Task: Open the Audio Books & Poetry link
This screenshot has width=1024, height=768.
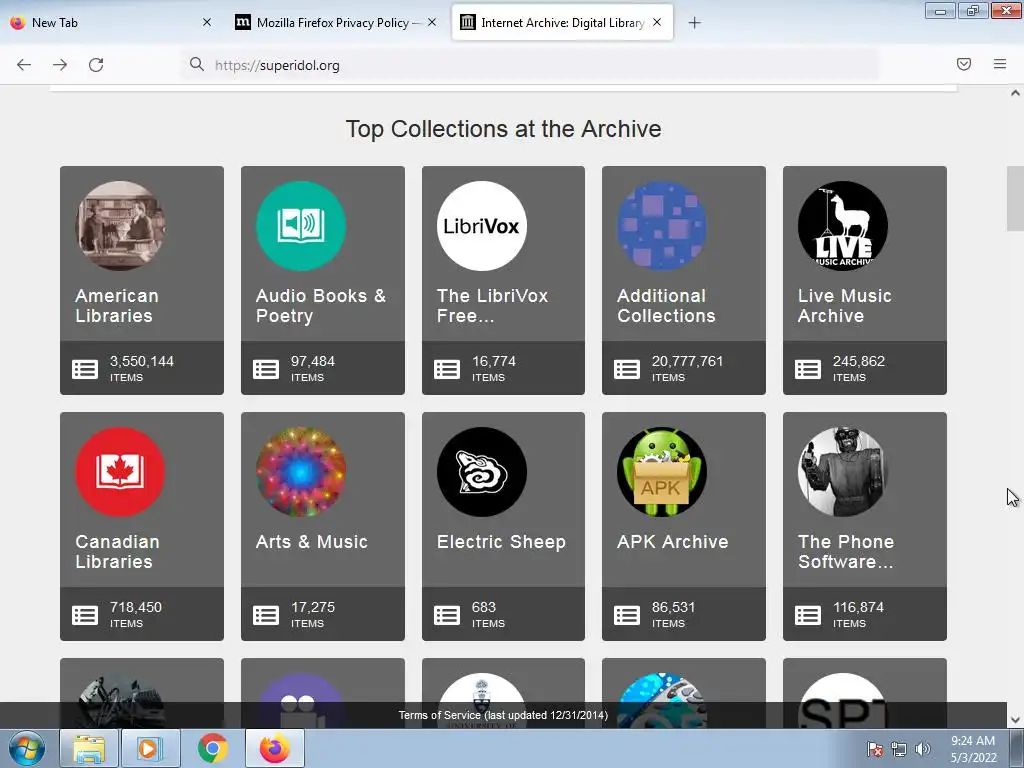Action: click(321, 306)
